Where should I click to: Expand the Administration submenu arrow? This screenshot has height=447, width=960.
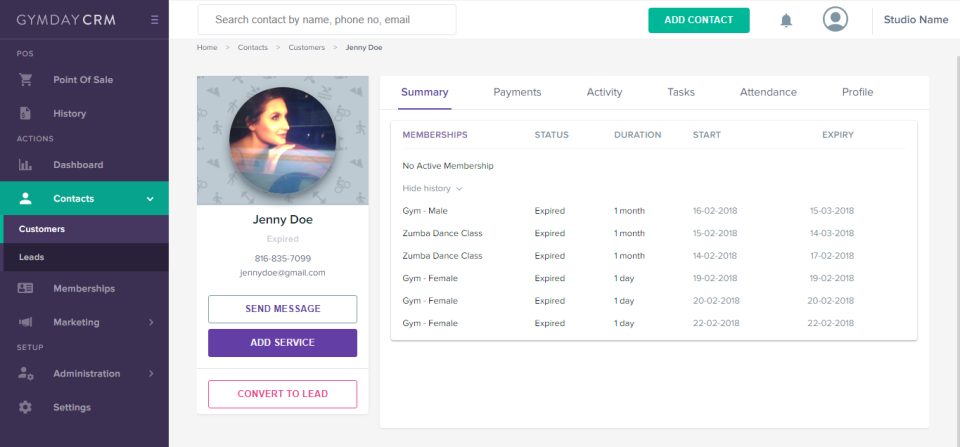pyautogui.click(x=151, y=374)
